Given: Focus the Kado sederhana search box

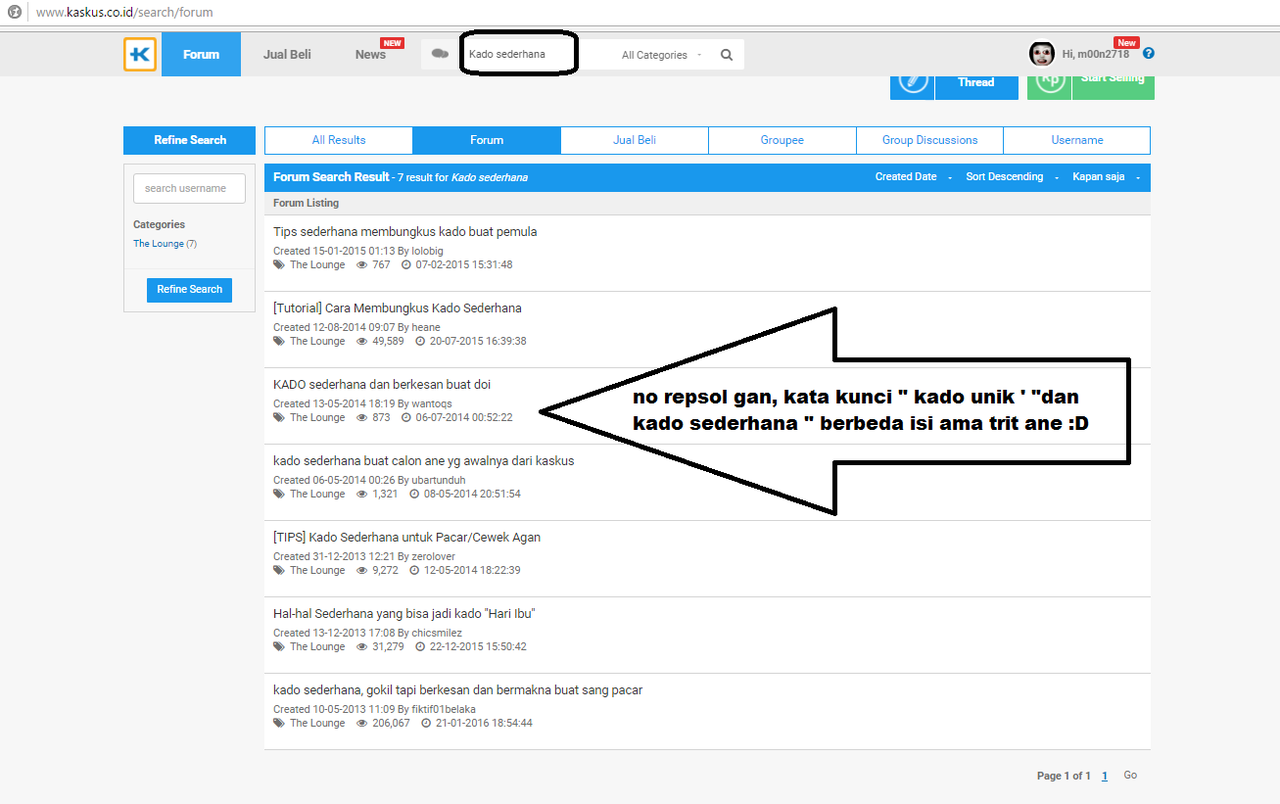Looking at the screenshot, I should coord(518,54).
